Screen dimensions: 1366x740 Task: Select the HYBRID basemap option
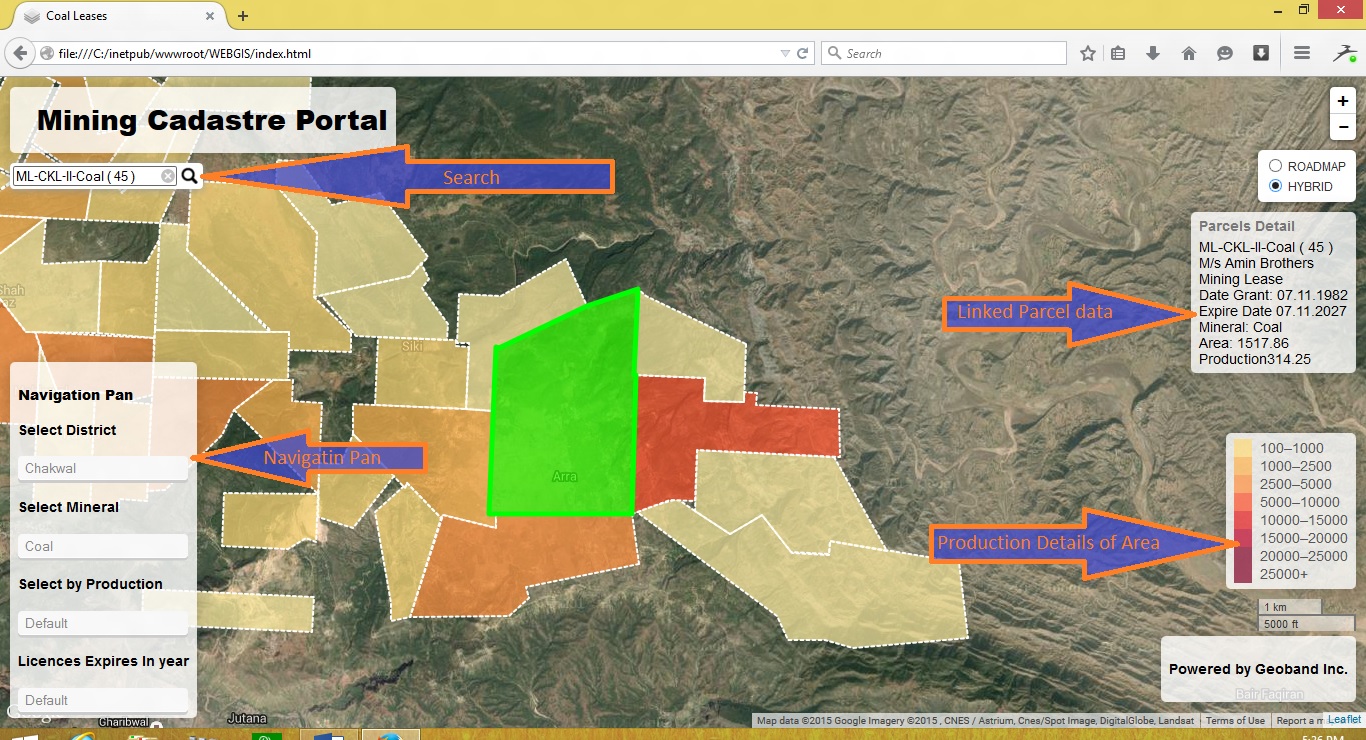point(1275,186)
